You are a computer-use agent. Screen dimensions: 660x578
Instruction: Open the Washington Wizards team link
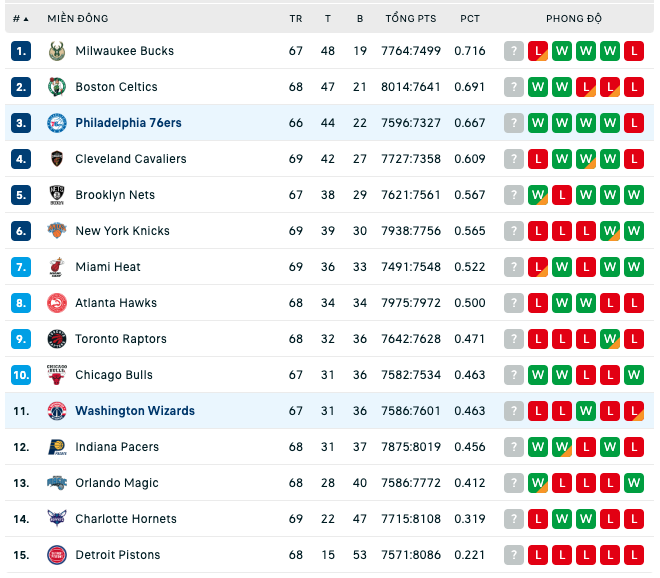coord(135,411)
